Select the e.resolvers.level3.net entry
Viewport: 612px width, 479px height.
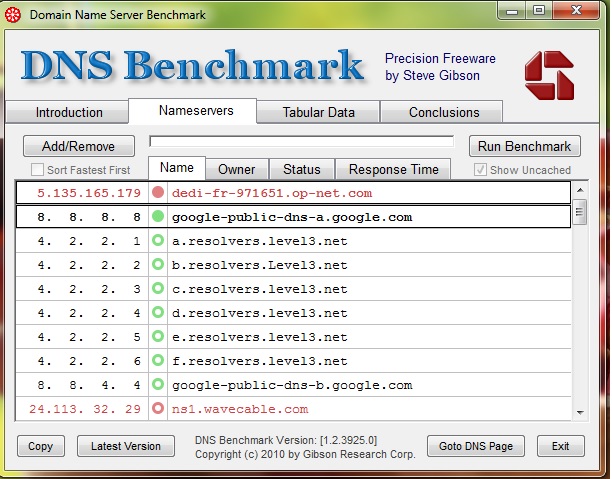click(293, 337)
